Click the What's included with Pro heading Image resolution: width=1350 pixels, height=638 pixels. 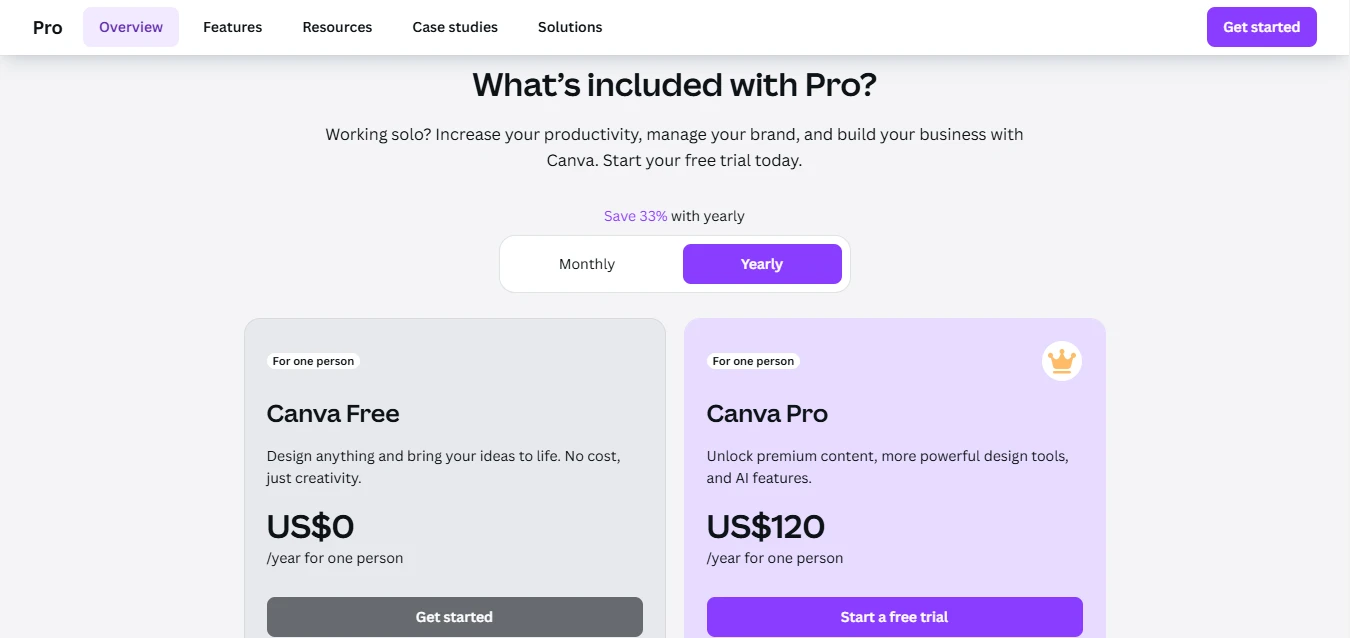pyautogui.click(x=675, y=85)
